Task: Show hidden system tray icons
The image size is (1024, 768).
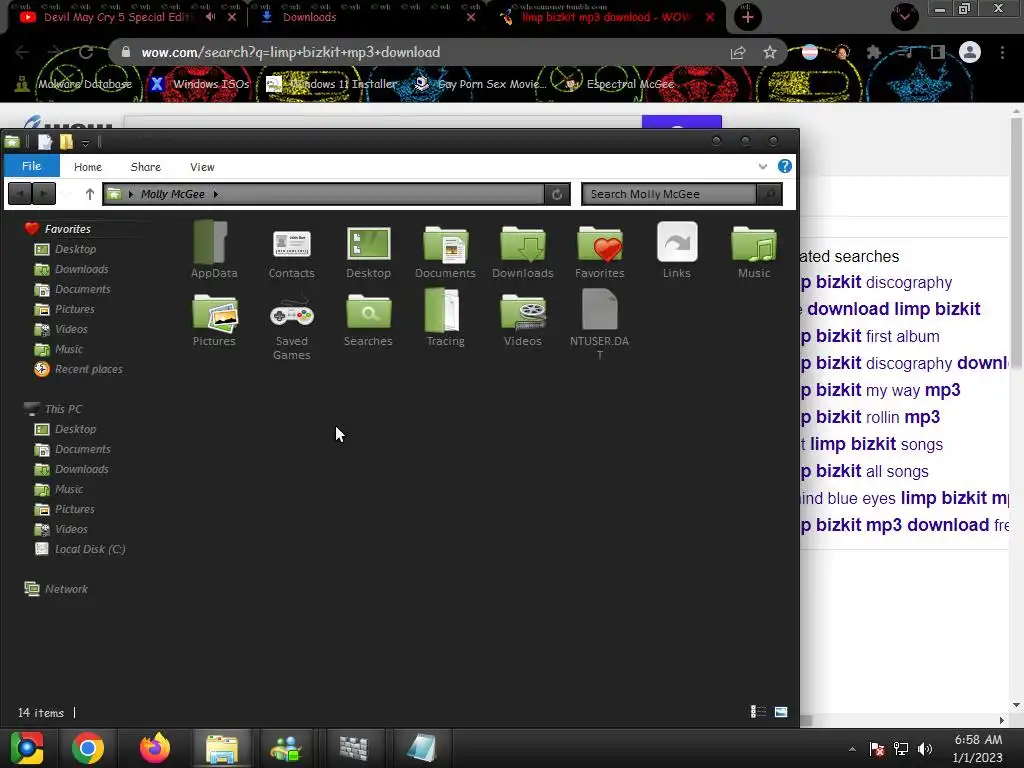Action: coord(852,749)
